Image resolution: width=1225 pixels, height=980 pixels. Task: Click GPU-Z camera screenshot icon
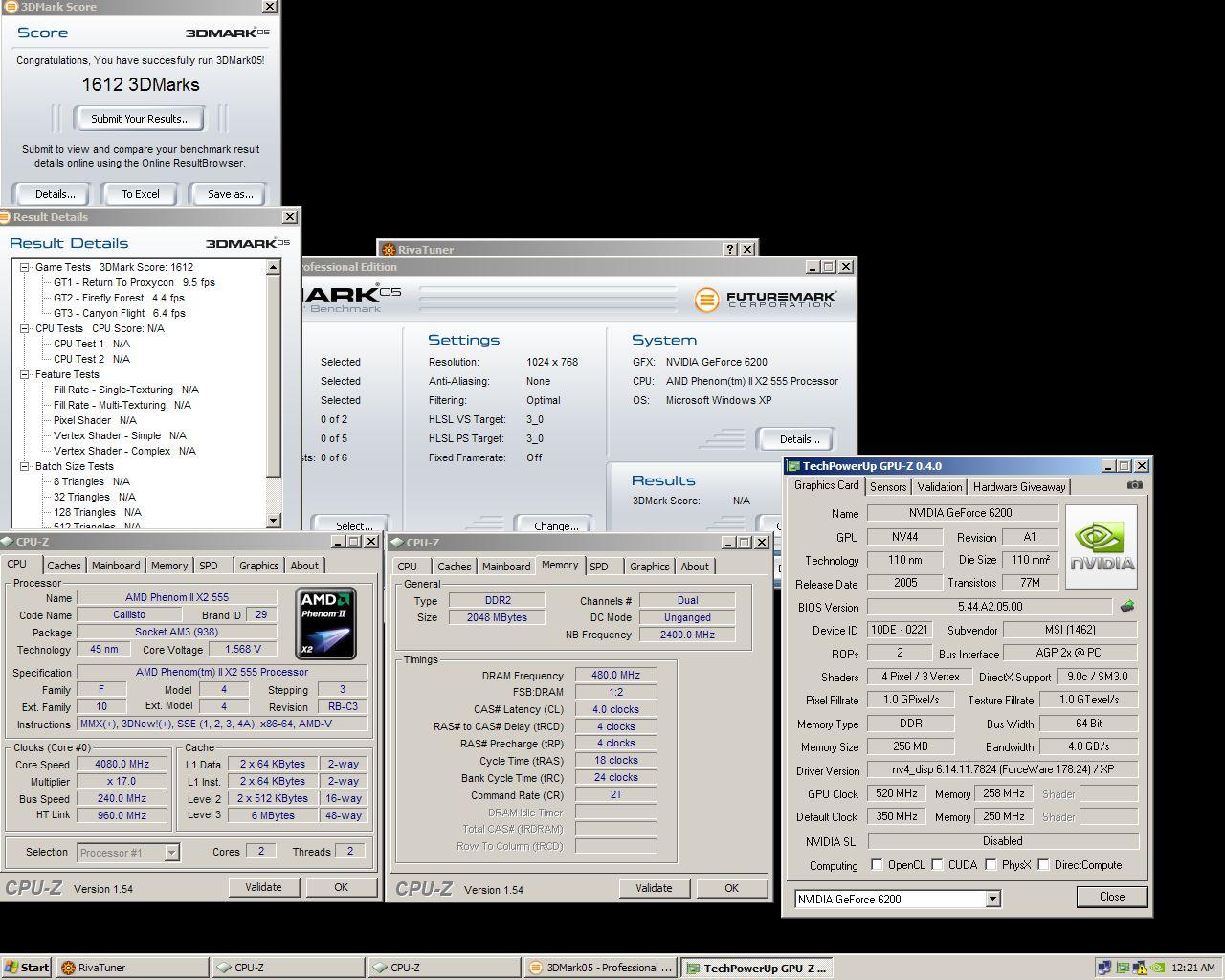coord(1134,485)
